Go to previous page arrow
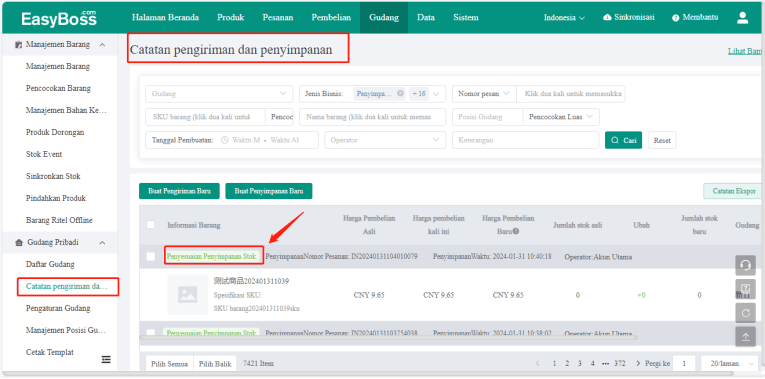765x379 pixels. coord(538,363)
